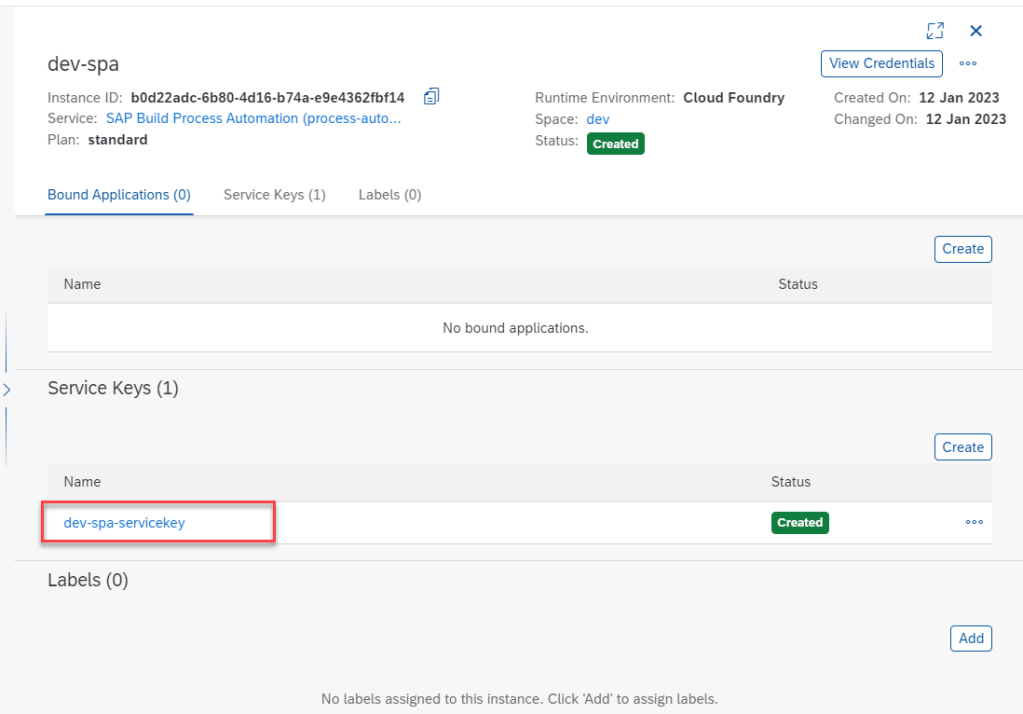Copy the Instance ID to clipboard
The image size is (1023, 714).
click(x=431, y=97)
